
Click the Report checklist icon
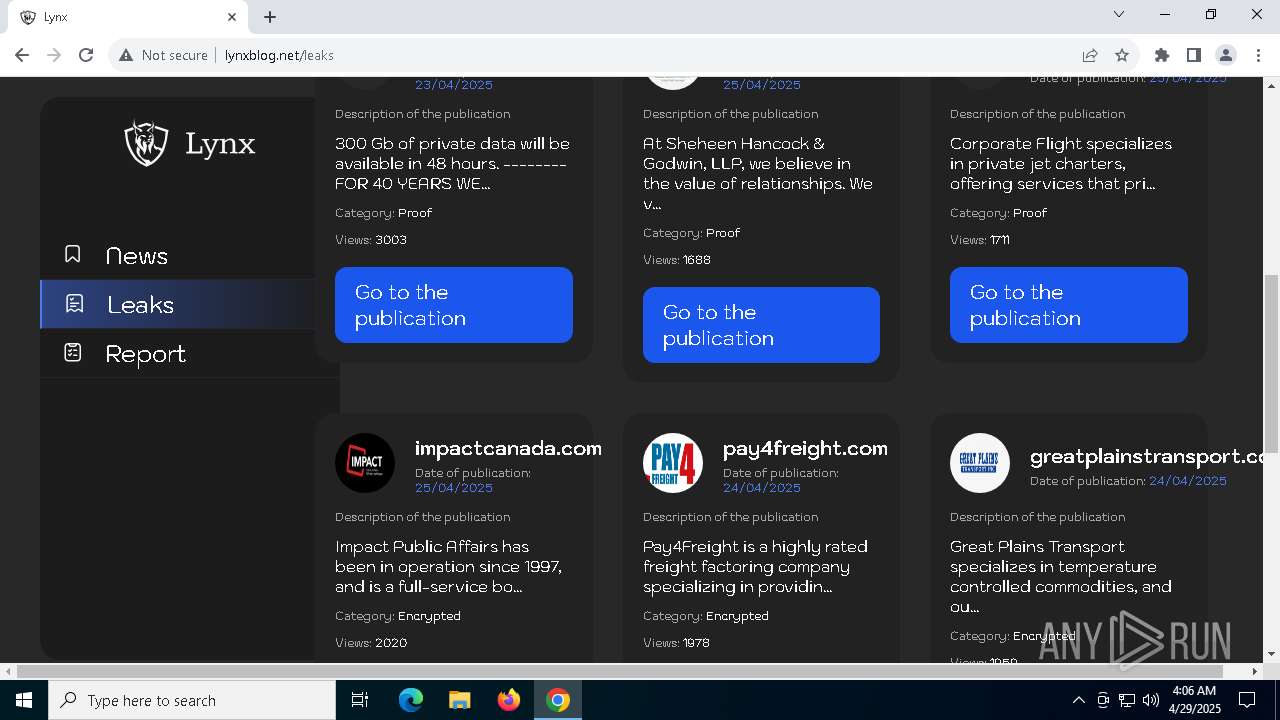(72, 352)
